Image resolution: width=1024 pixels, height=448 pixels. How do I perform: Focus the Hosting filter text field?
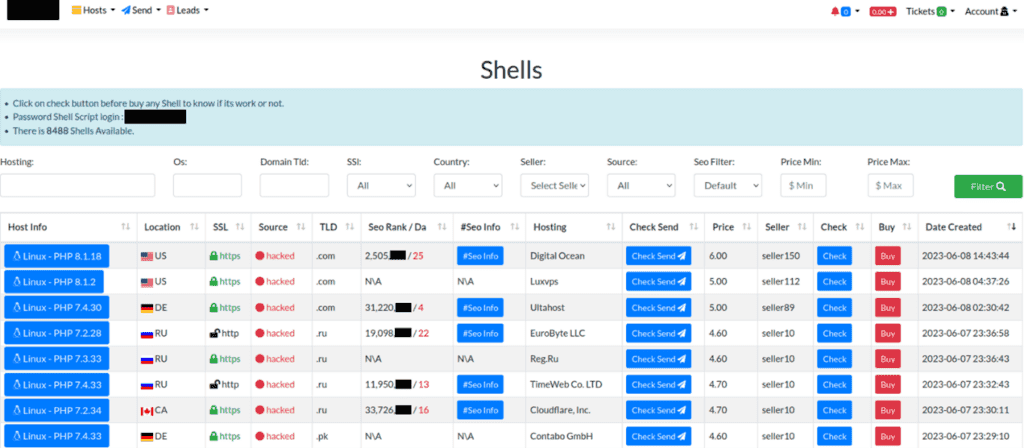click(78, 185)
